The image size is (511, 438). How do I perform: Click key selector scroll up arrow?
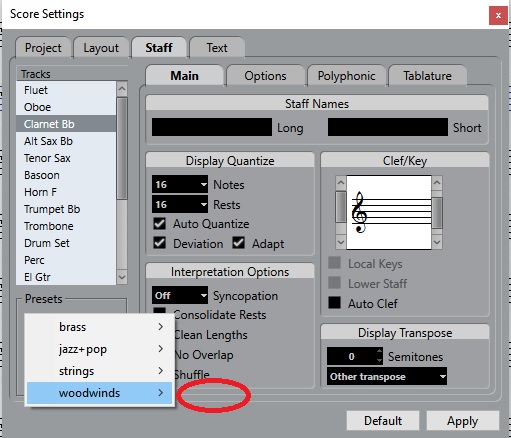(x=437, y=183)
